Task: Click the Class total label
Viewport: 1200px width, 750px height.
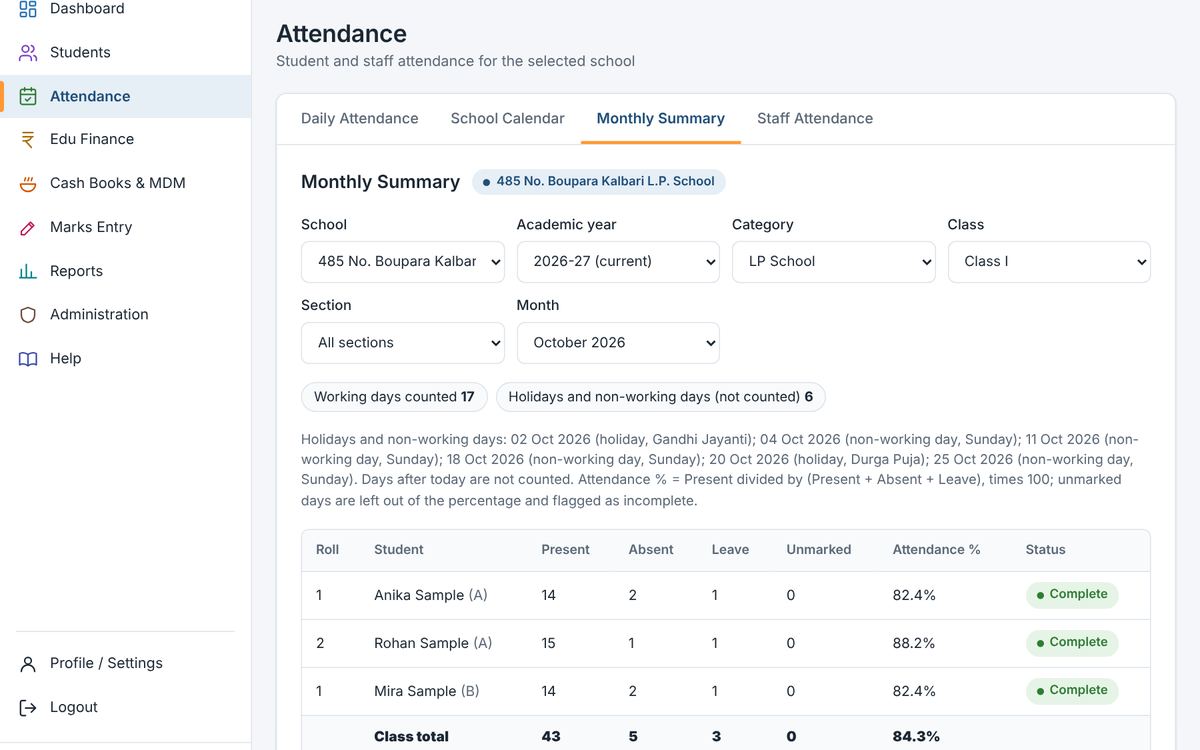Action: pos(411,736)
